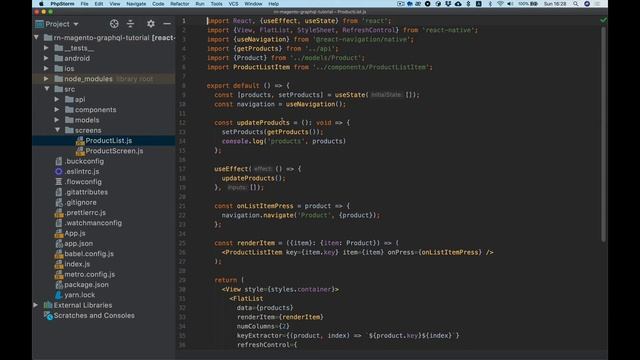Click the locate/scroll-from-source target icon
Viewport: 640px width, 360px height.
click(x=114, y=24)
